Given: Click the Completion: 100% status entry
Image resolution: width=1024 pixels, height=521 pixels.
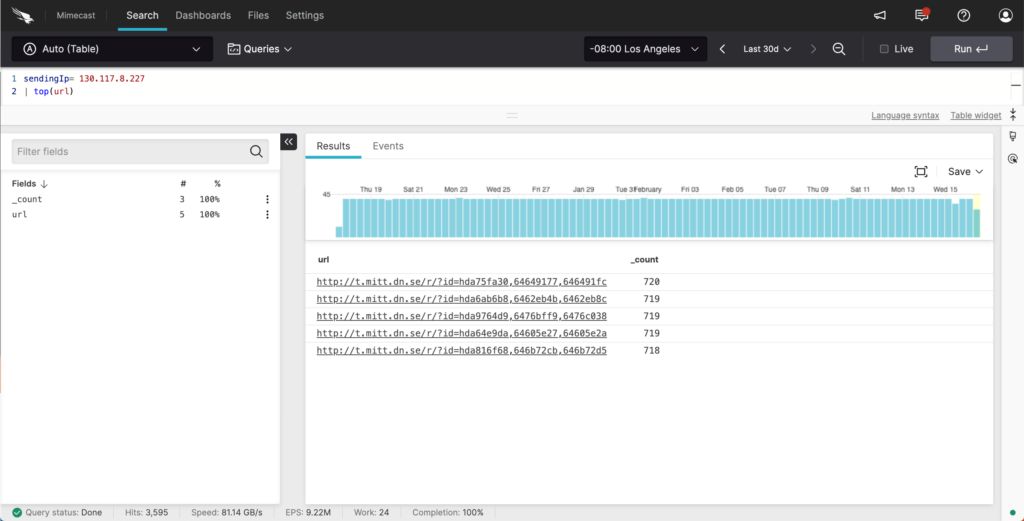Looking at the screenshot, I should pos(448,513).
